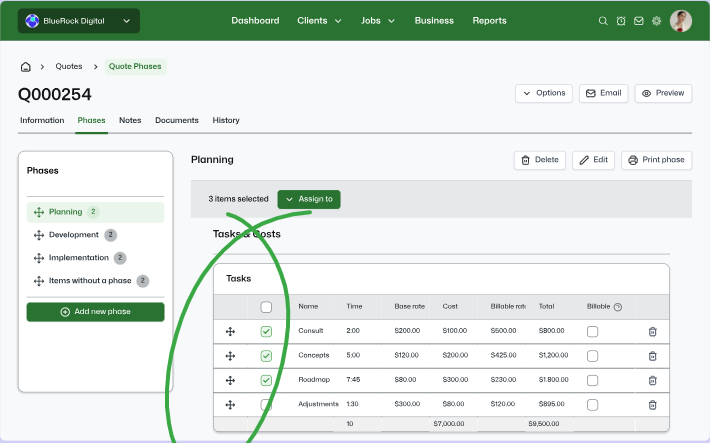The width and height of the screenshot is (710, 443).
Task: Open the Assign to dropdown
Action: 309,199
